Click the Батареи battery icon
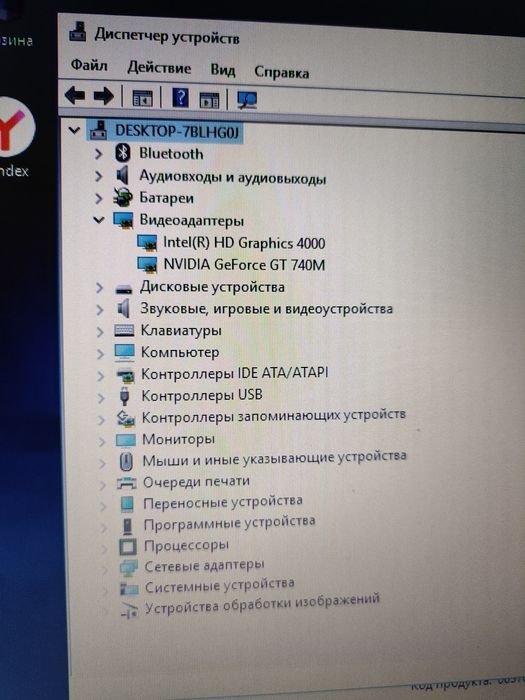 123,197
